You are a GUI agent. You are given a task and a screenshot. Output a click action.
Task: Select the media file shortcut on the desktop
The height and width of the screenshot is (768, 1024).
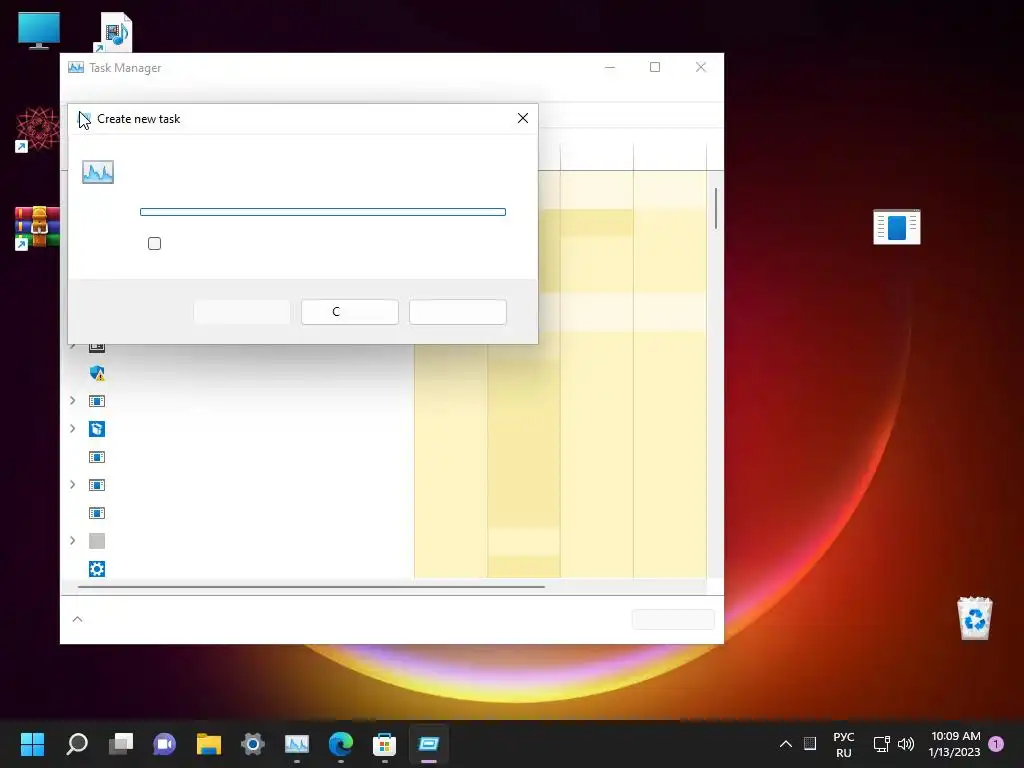[114, 31]
